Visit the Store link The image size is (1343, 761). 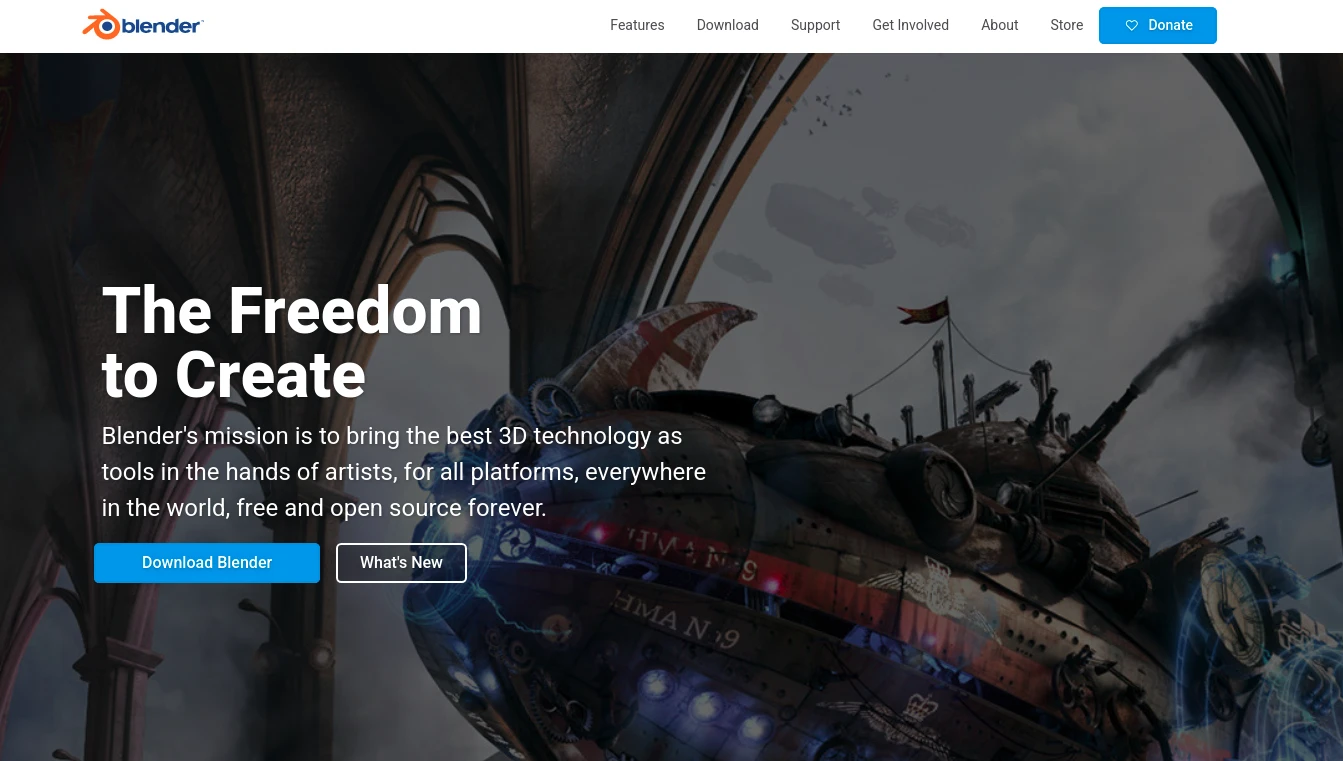pyautogui.click(x=1066, y=25)
